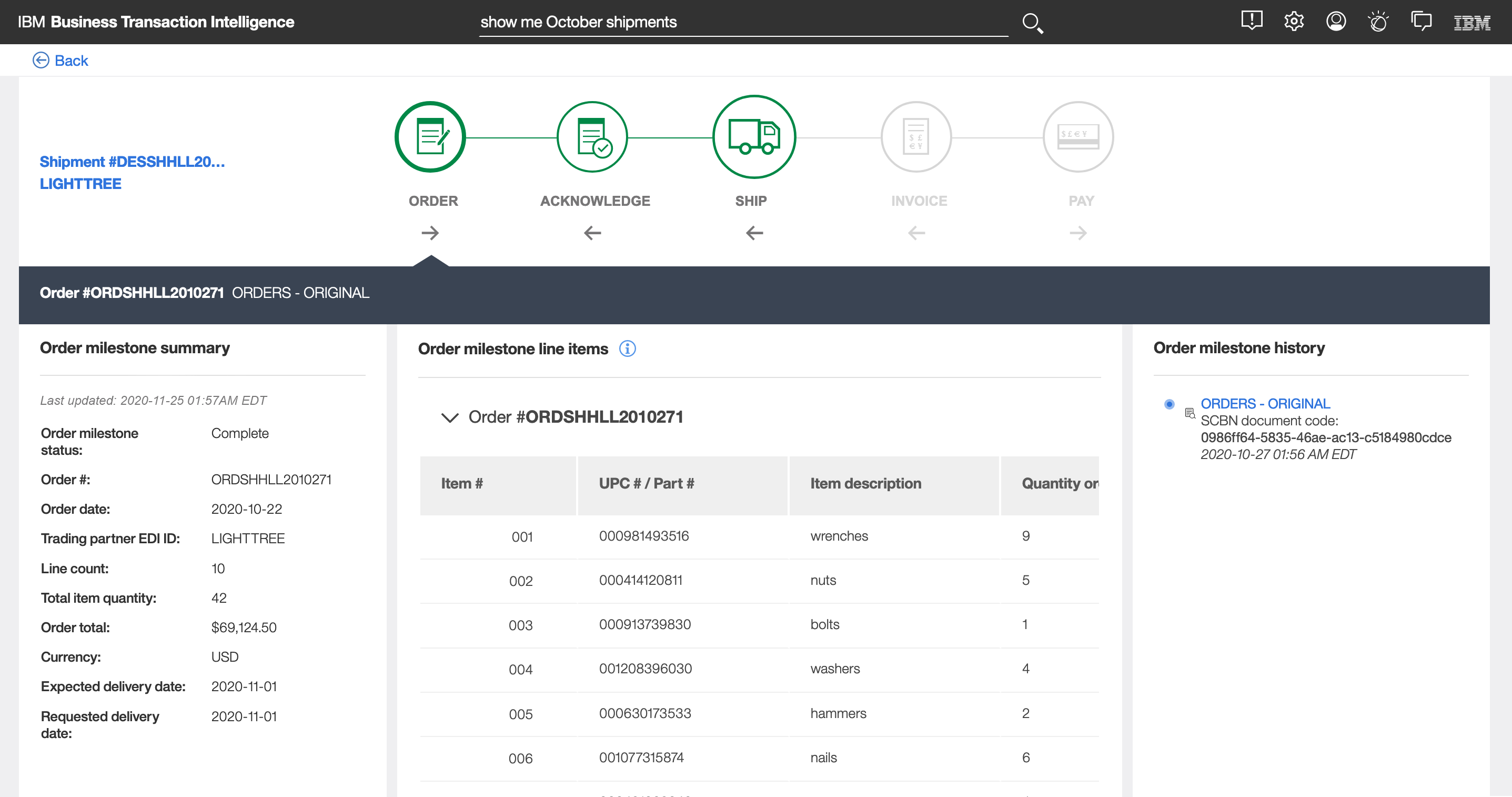
Task: Click the SCBN document code value
Action: point(1326,437)
